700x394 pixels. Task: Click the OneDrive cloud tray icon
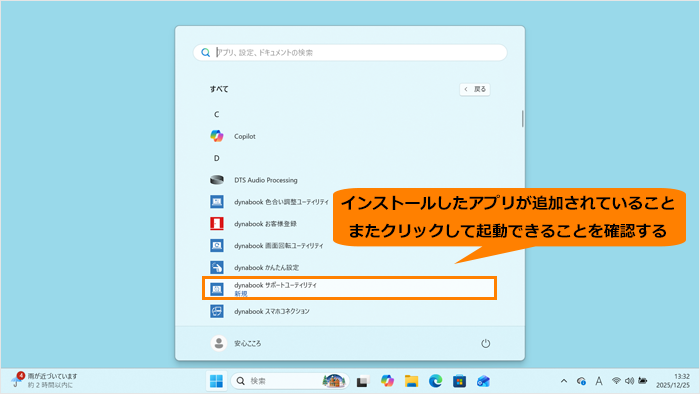click(x=581, y=381)
